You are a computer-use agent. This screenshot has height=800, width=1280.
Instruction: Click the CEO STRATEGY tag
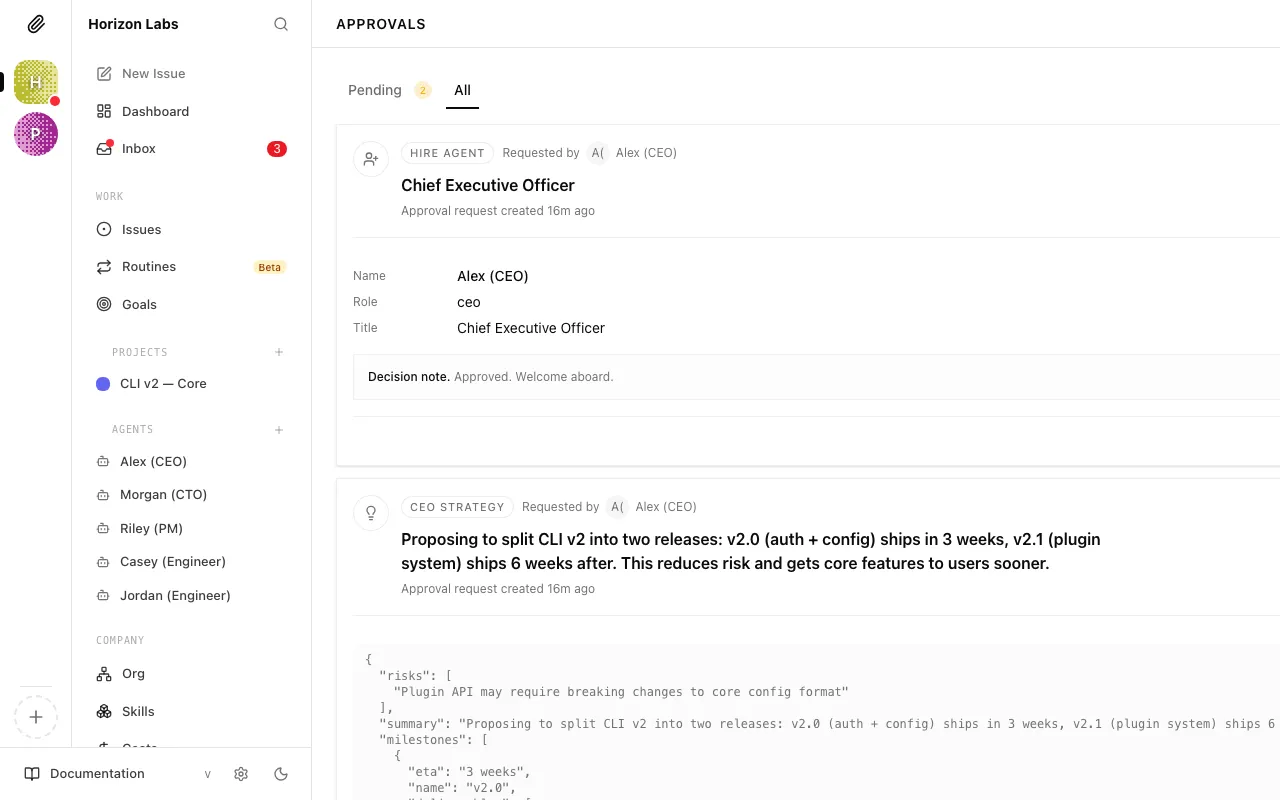[x=457, y=507]
